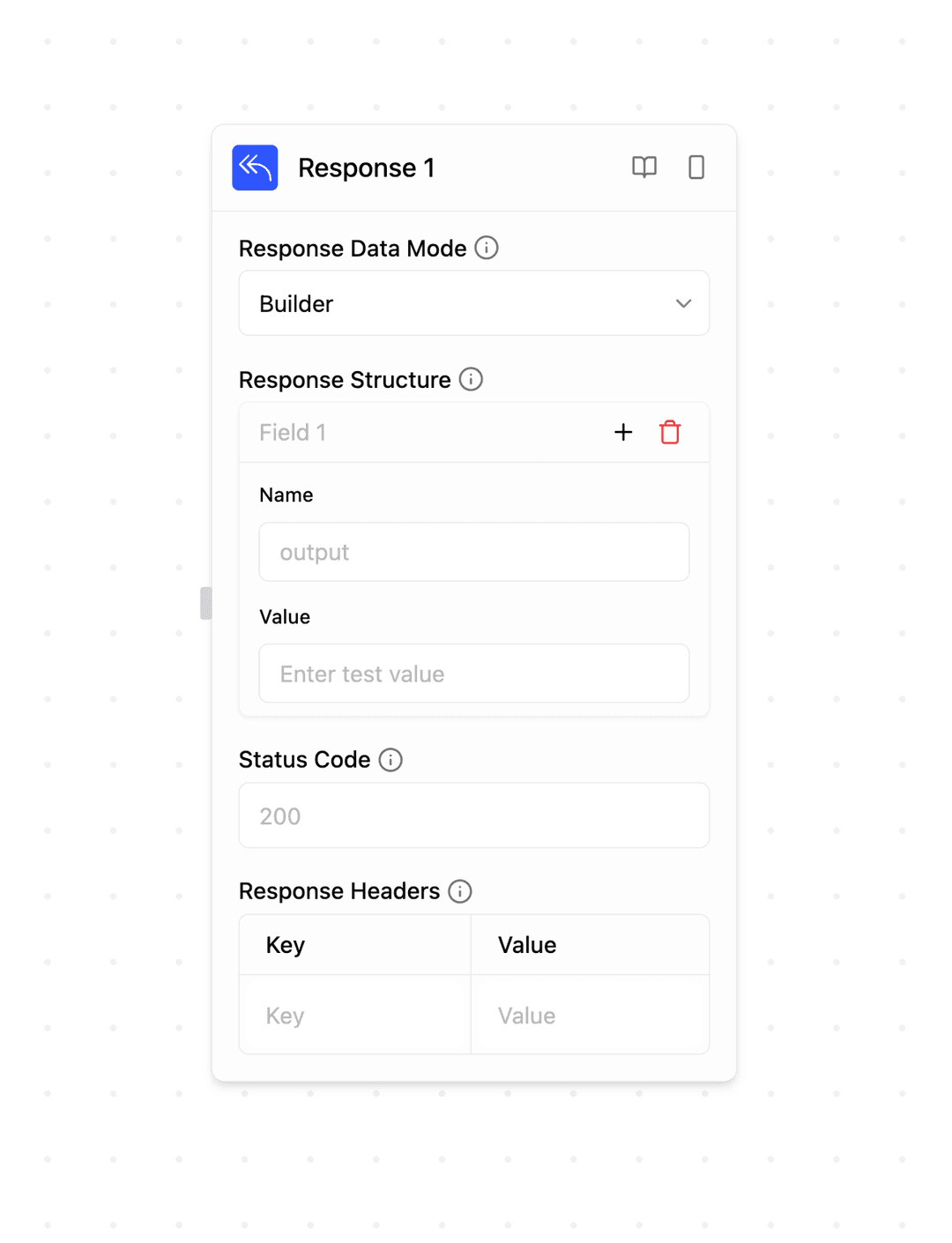Click the Status Code 200 input
This screenshot has width=952, height=1243.
pos(473,815)
